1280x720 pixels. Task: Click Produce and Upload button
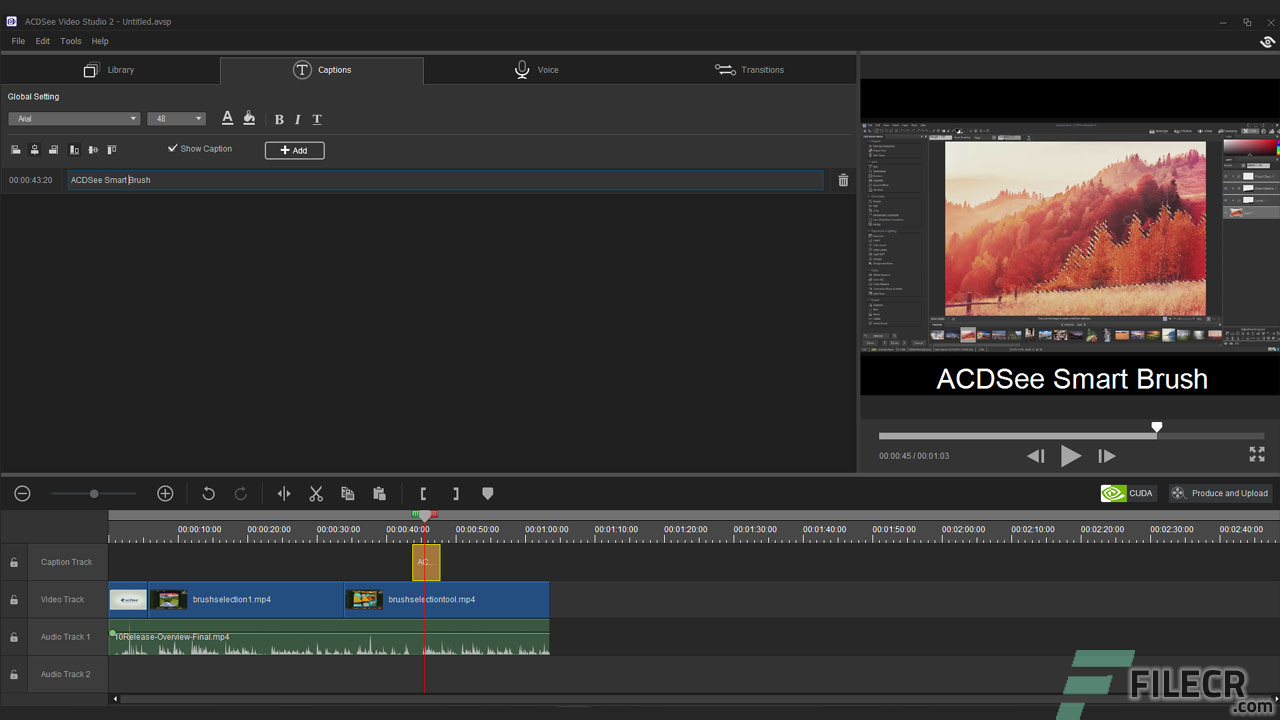point(1220,493)
